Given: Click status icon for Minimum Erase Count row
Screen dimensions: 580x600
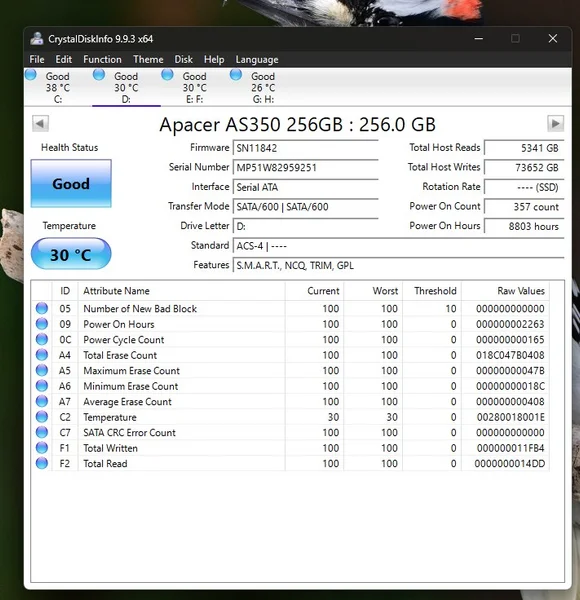Looking at the screenshot, I should 42,386.
